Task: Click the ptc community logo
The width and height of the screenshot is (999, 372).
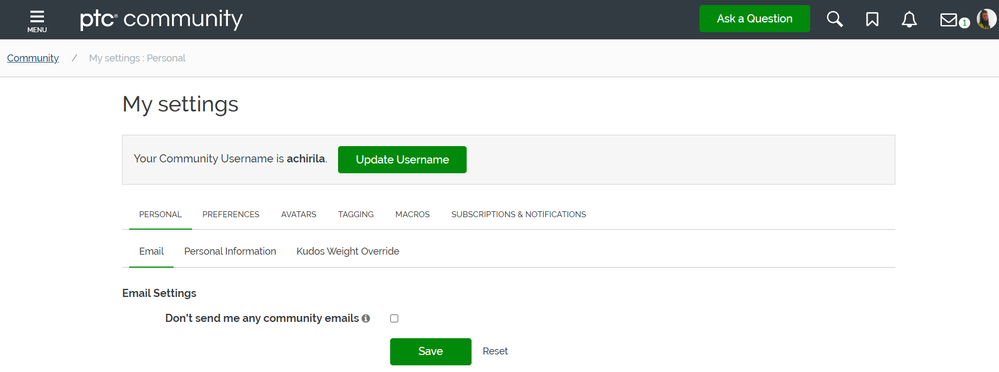Action: pos(161,19)
